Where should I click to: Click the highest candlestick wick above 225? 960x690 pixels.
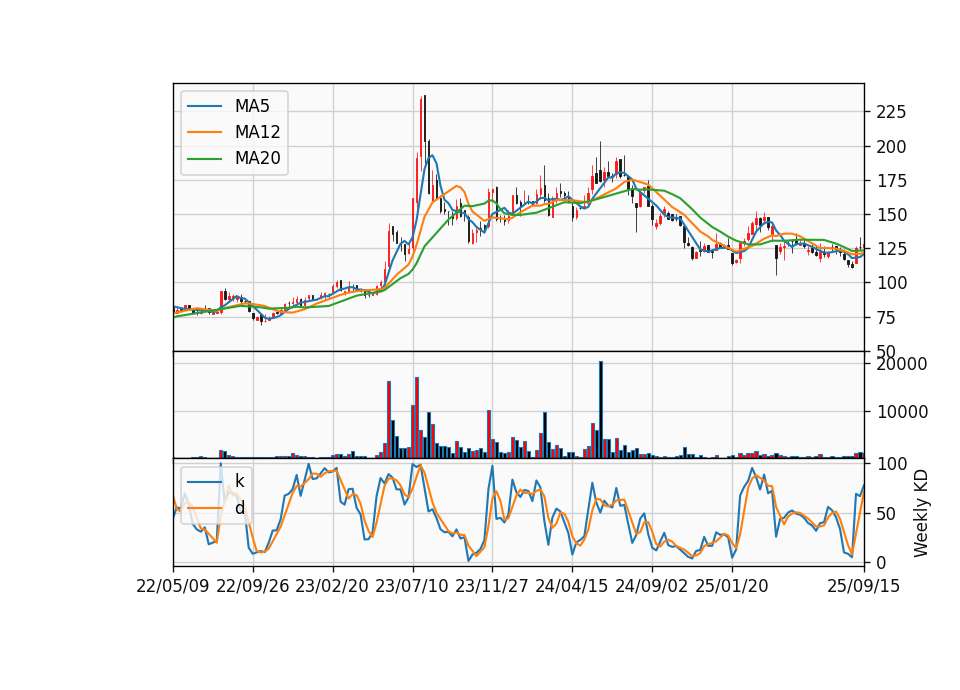point(425,118)
